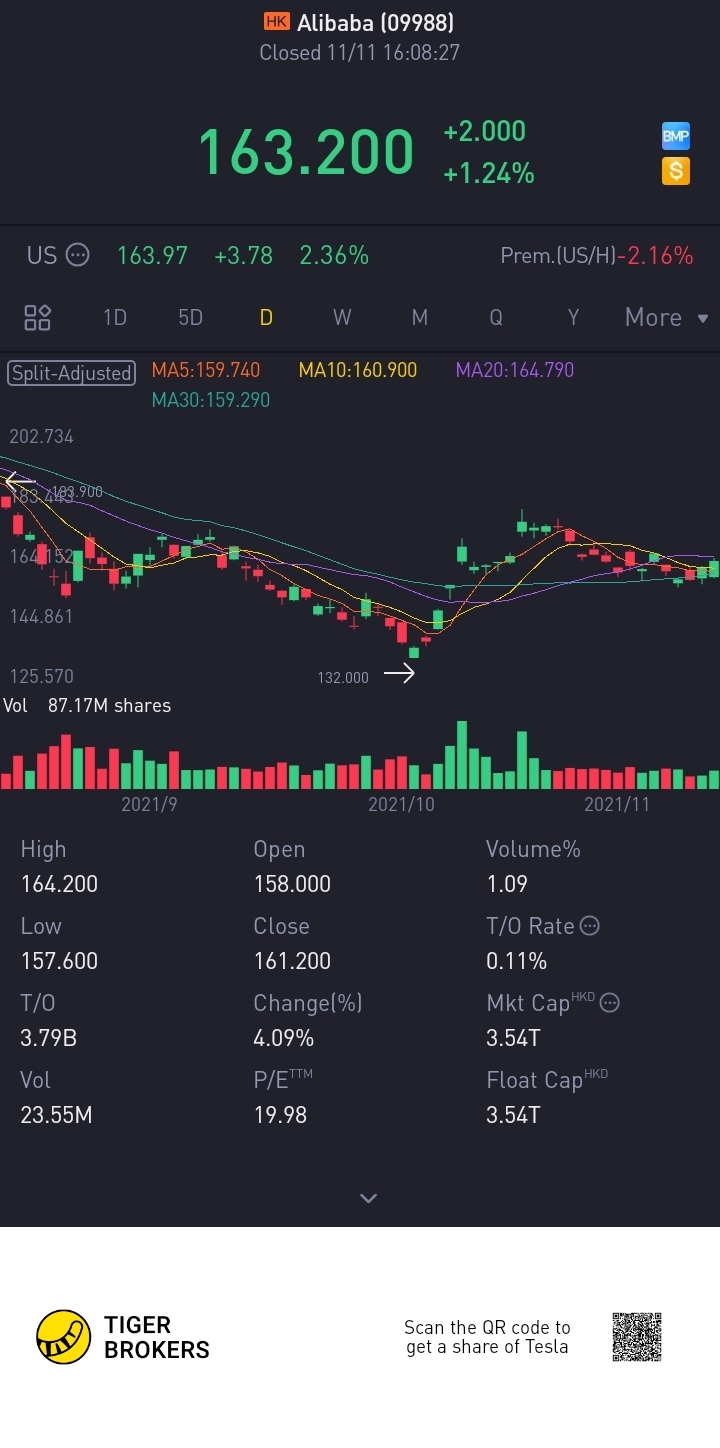
Task: Tap the Vol 87.17M shares label
Action: [87, 705]
